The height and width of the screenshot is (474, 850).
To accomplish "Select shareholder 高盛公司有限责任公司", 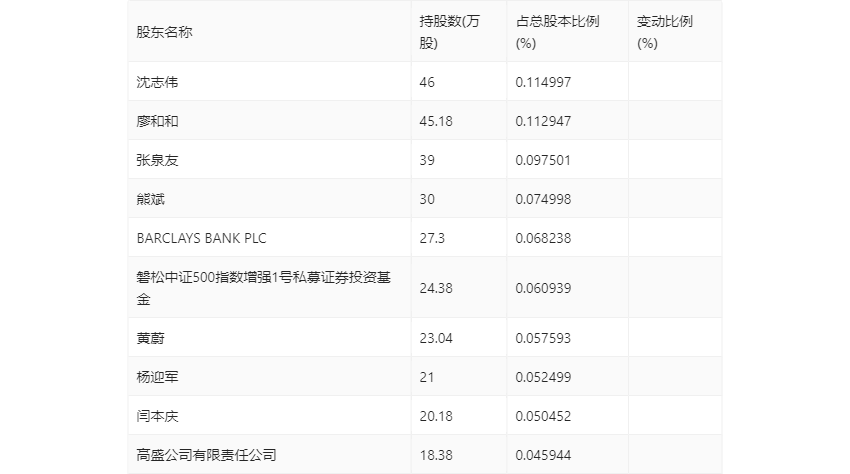I will (206, 455).
